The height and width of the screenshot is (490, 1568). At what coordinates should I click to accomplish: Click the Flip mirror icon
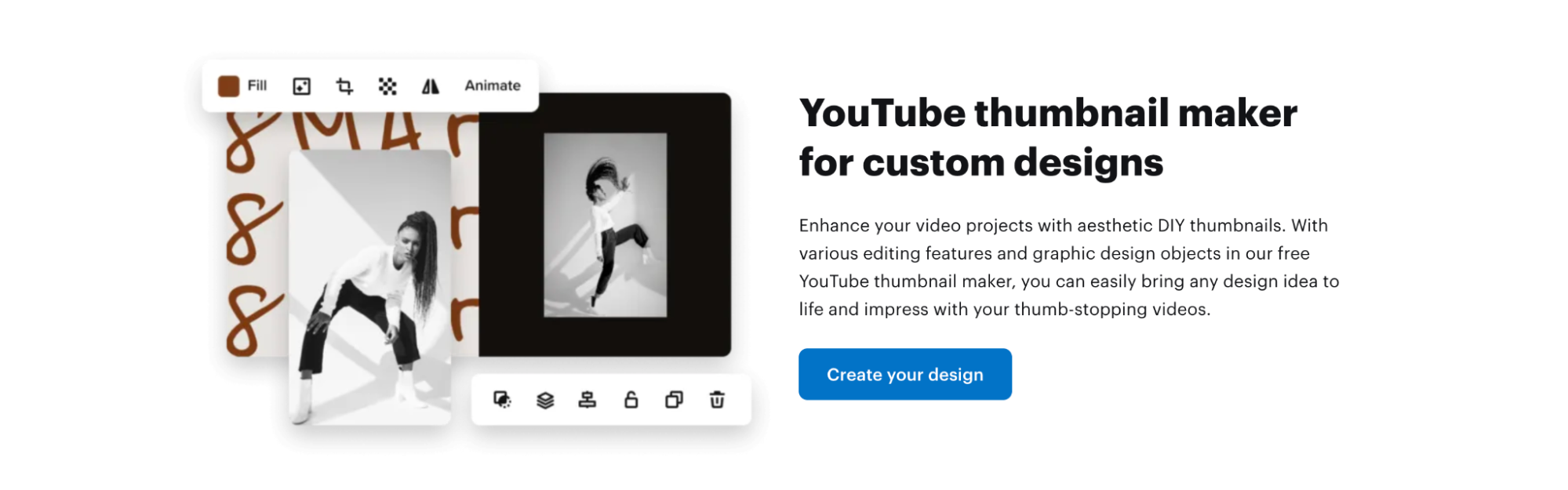tap(431, 86)
